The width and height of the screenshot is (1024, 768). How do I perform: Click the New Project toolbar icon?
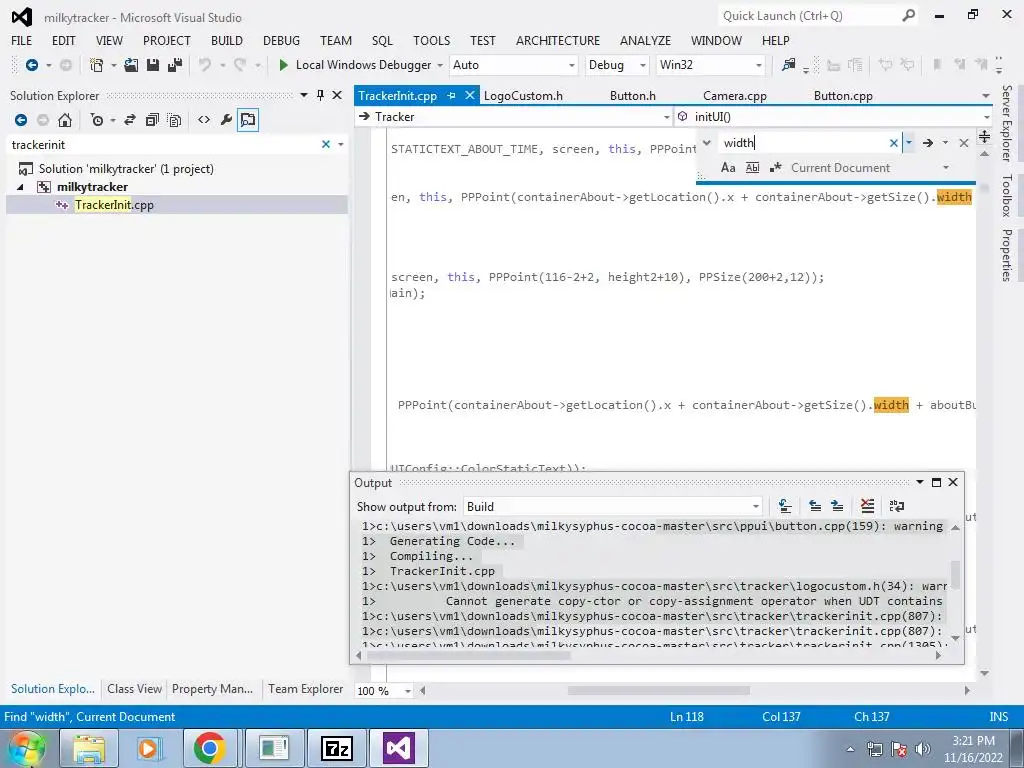click(x=97, y=65)
